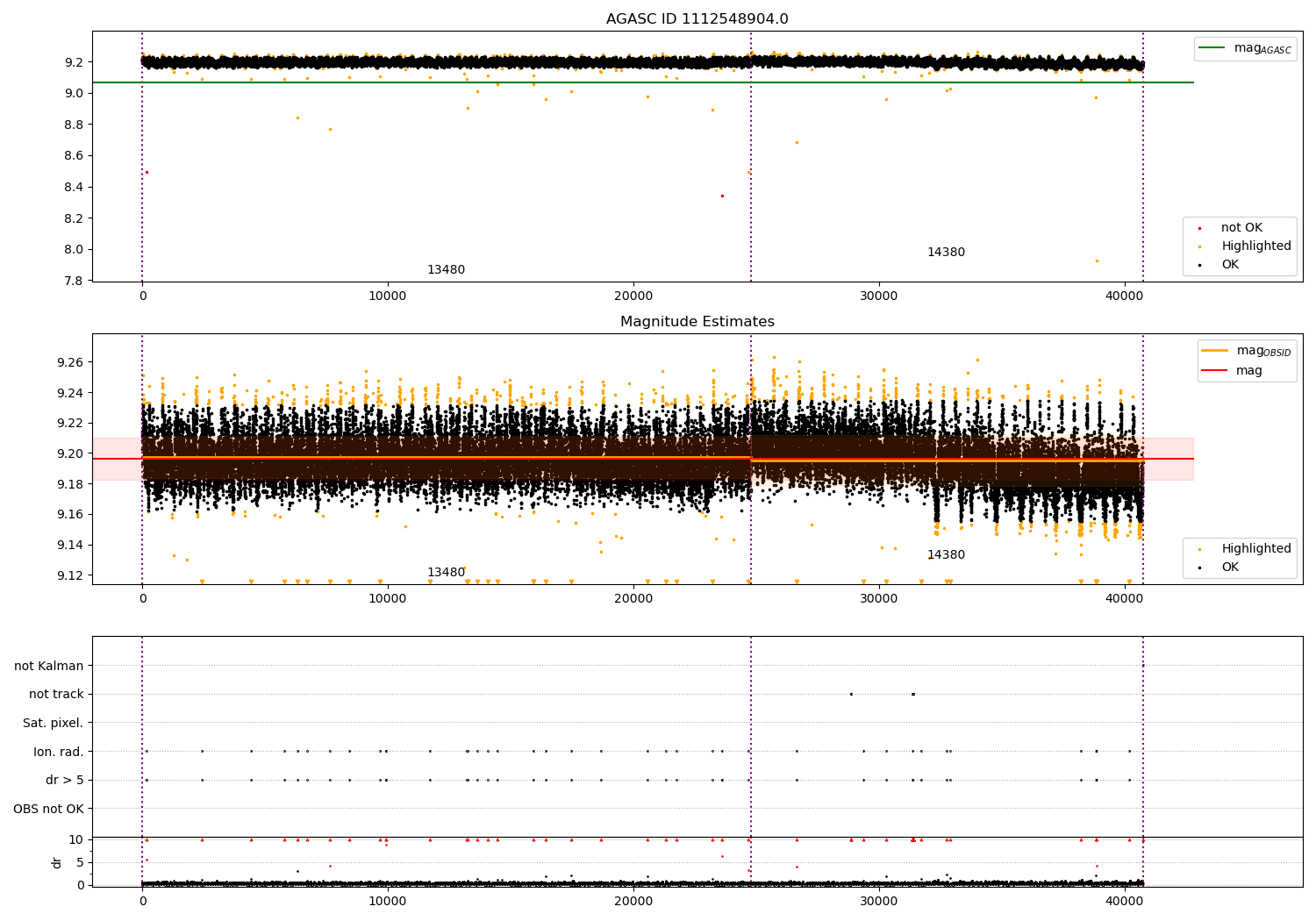Image resolution: width=1316 pixels, height=921 pixels.
Task: Click the 13480 OBSID label in top plot
Action: tap(446, 270)
